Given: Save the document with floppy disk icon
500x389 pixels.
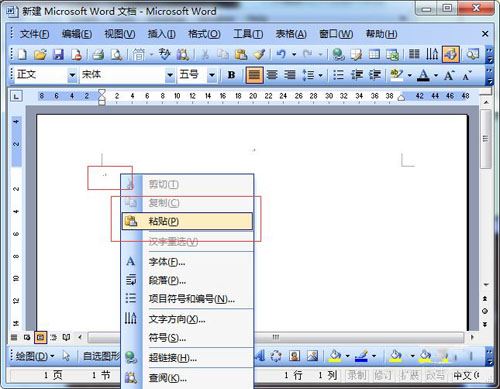Looking at the screenshot, I should pyautogui.click(x=59, y=54).
